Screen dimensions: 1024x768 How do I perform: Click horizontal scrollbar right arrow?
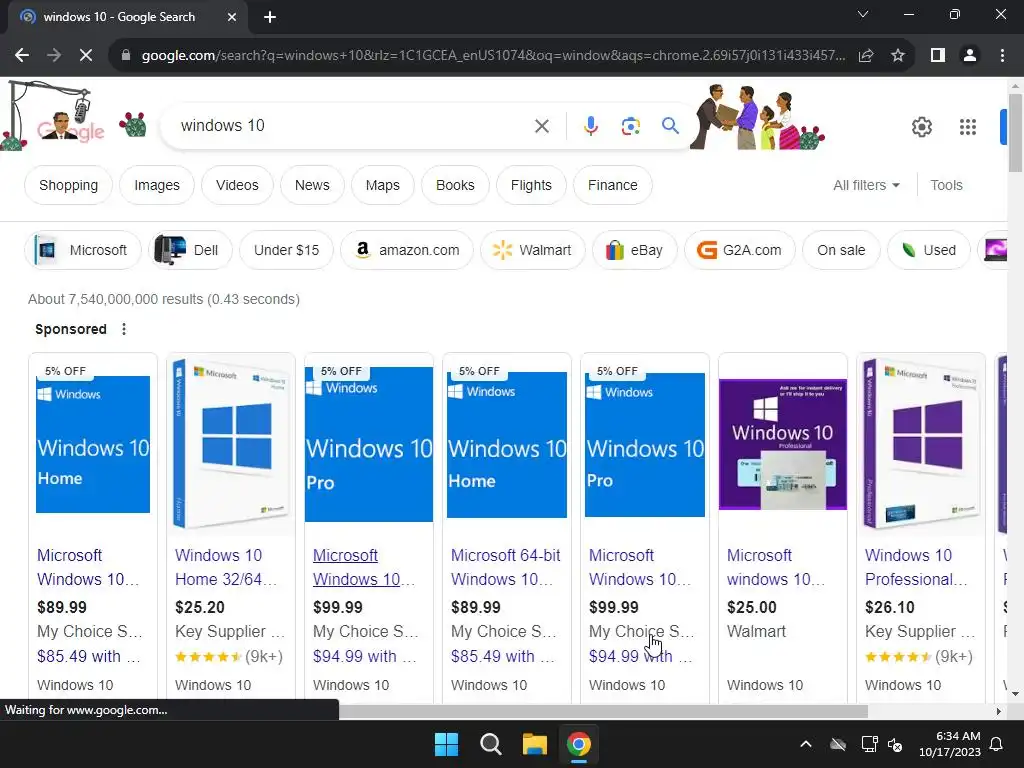[x=999, y=711]
